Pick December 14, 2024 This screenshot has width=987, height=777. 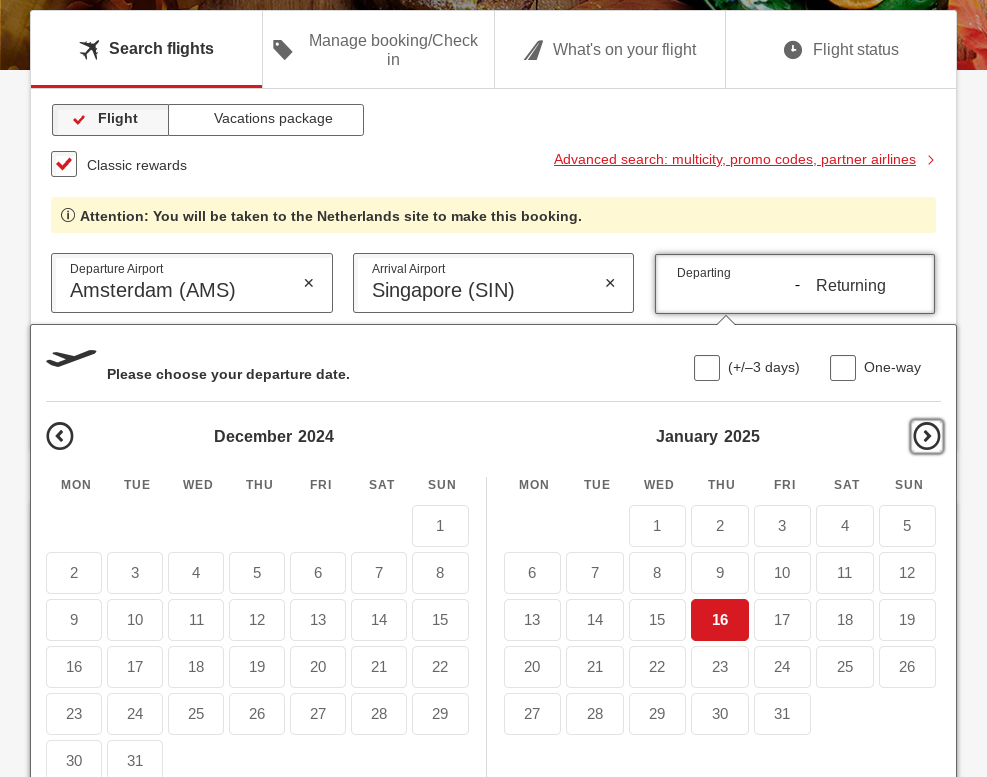[x=379, y=620]
